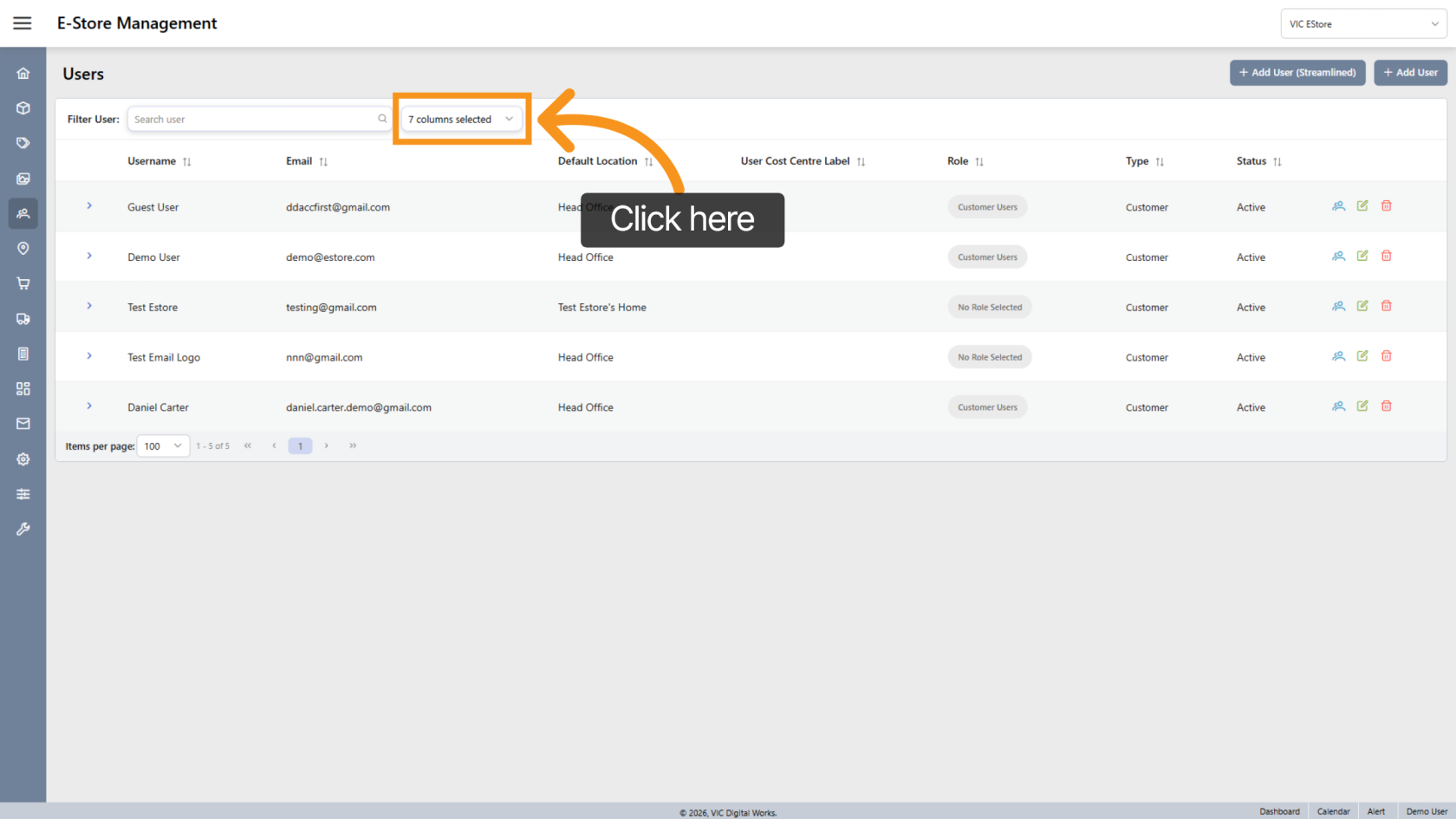Delete the Test Estore user
The height and width of the screenshot is (819, 1456).
(1387, 305)
